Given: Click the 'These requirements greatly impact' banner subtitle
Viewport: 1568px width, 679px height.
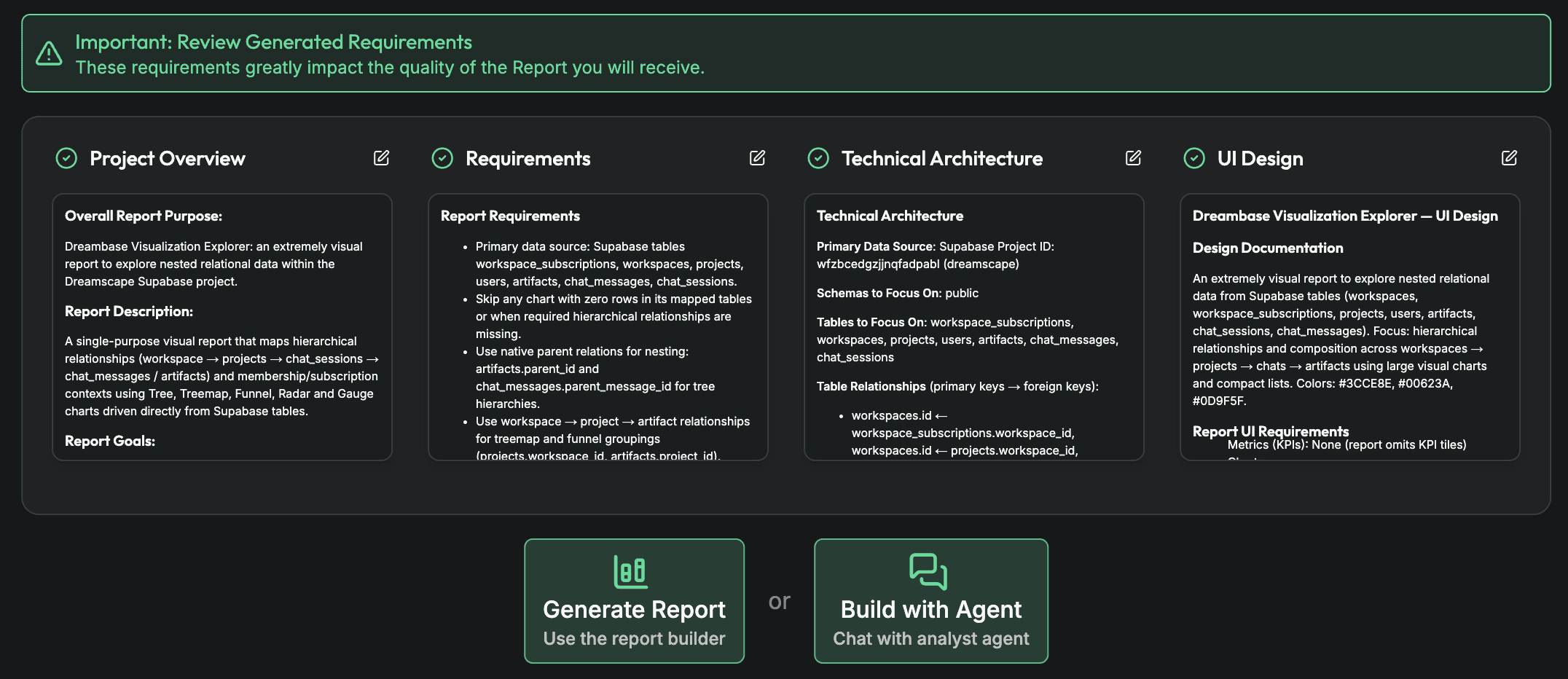Looking at the screenshot, I should pyautogui.click(x=390, y=68).
